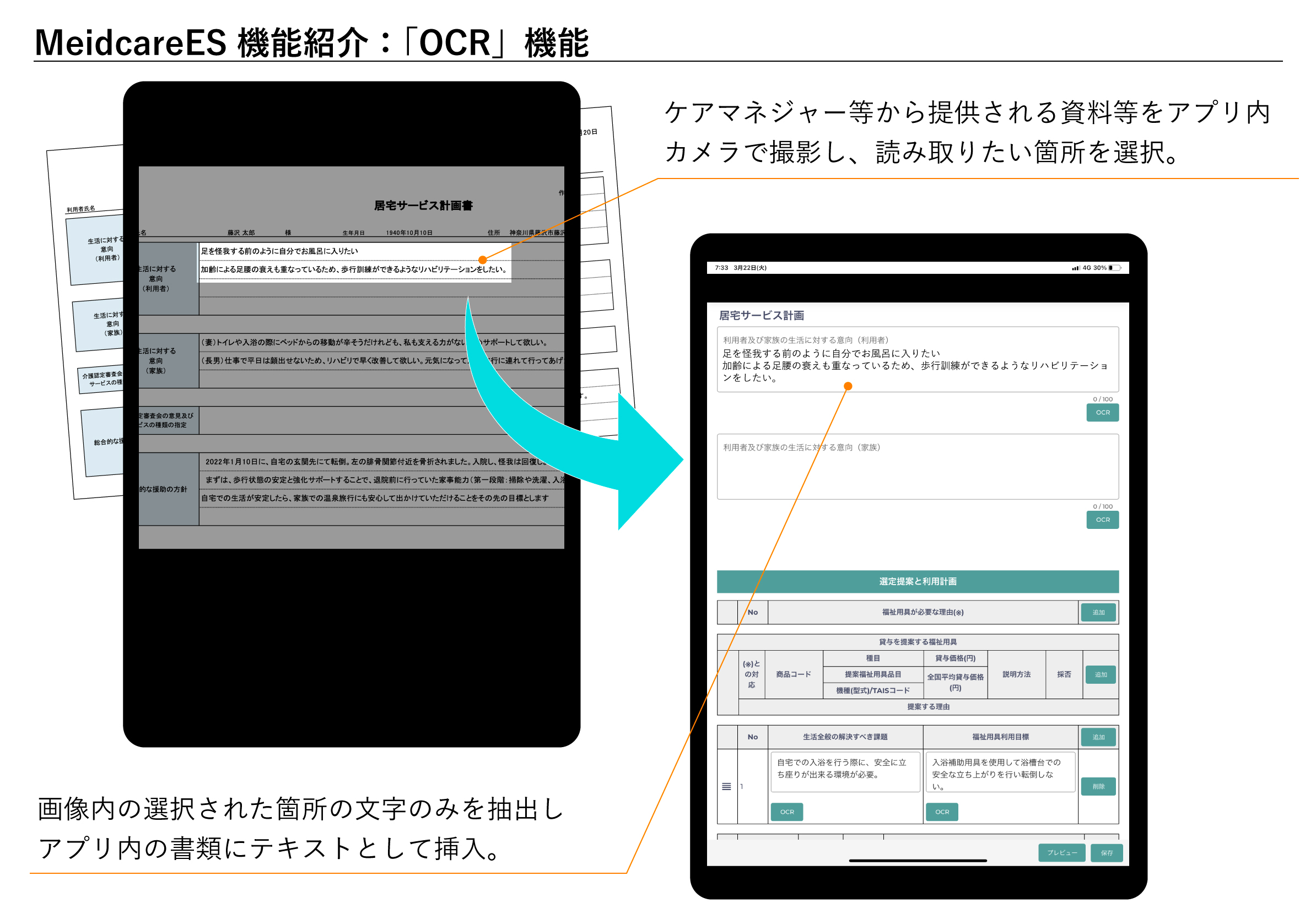
Task: Click the 貸与価格(円) header cell
Action: (x=955, y=658)
